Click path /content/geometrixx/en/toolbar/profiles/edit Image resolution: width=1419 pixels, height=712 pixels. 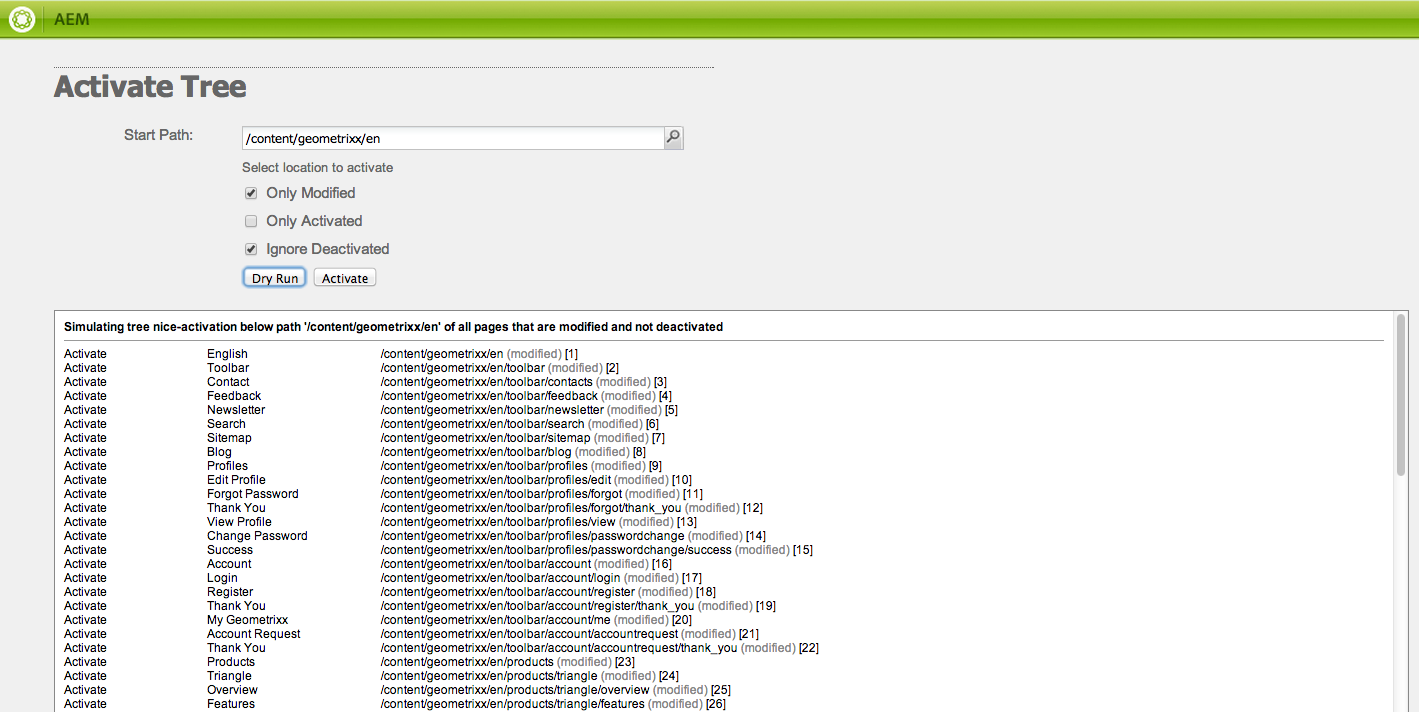(x=495, y=480)
